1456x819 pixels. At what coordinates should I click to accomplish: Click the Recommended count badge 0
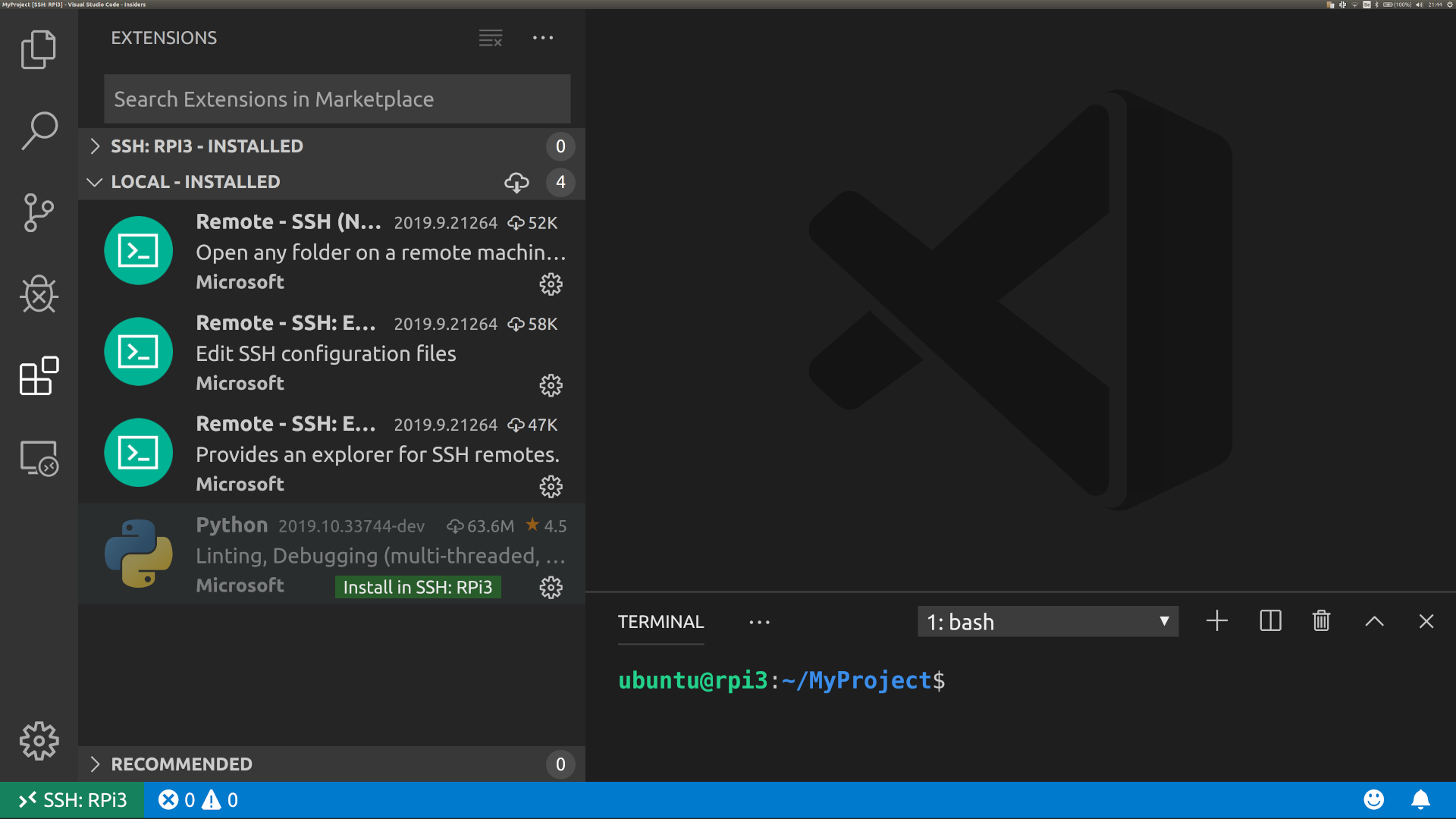point(560,764)
